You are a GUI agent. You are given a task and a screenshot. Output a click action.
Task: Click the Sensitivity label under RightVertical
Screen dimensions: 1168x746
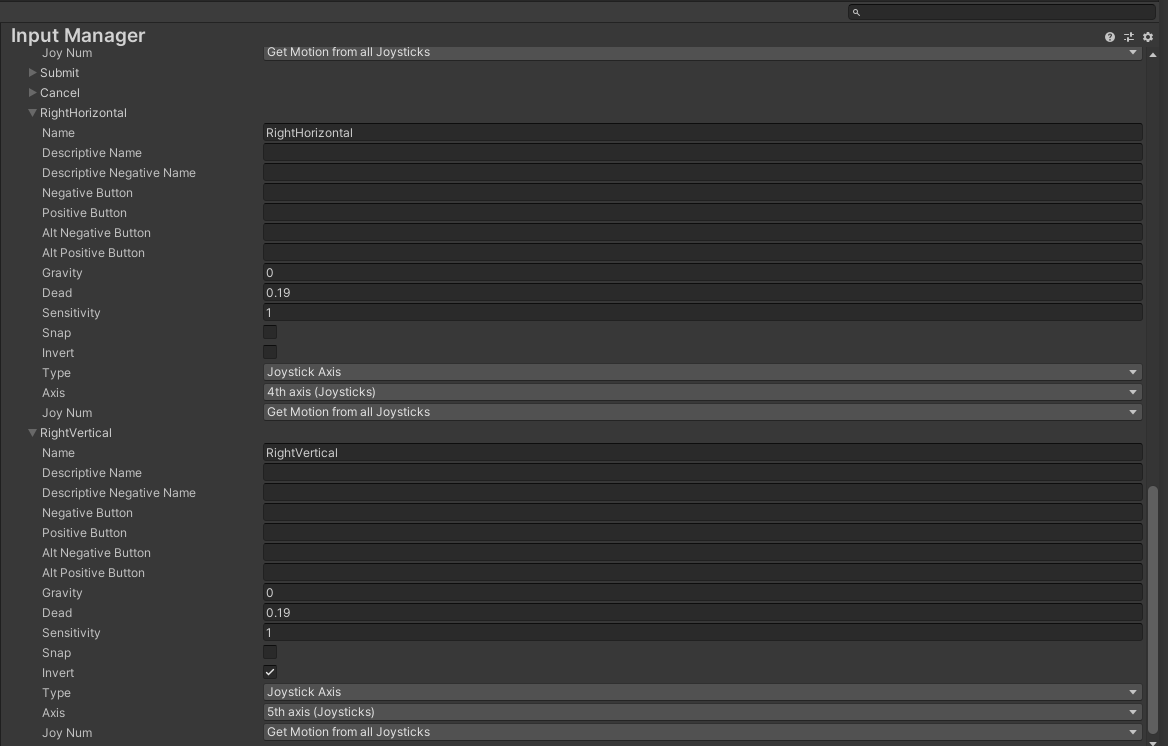pos(71,633)
